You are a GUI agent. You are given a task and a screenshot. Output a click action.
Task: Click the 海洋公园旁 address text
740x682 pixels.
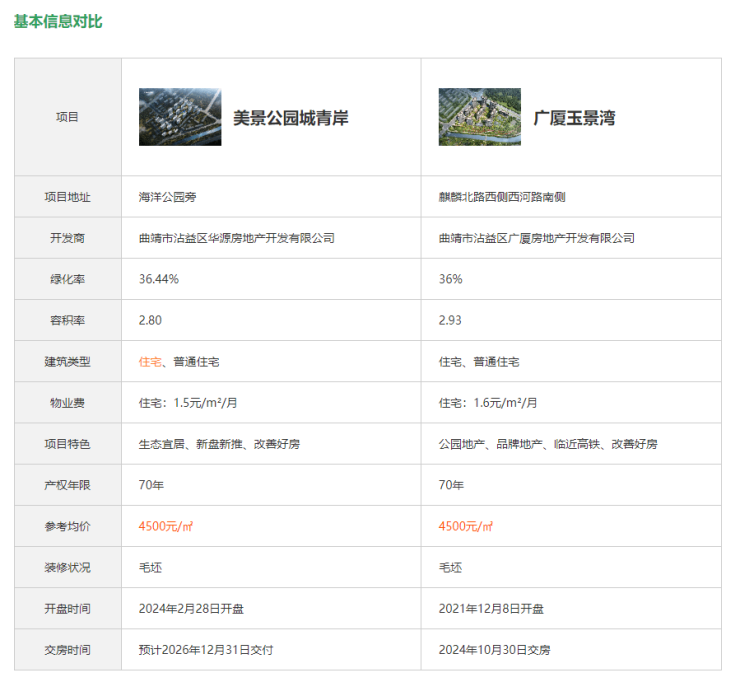tap(168, 197)
